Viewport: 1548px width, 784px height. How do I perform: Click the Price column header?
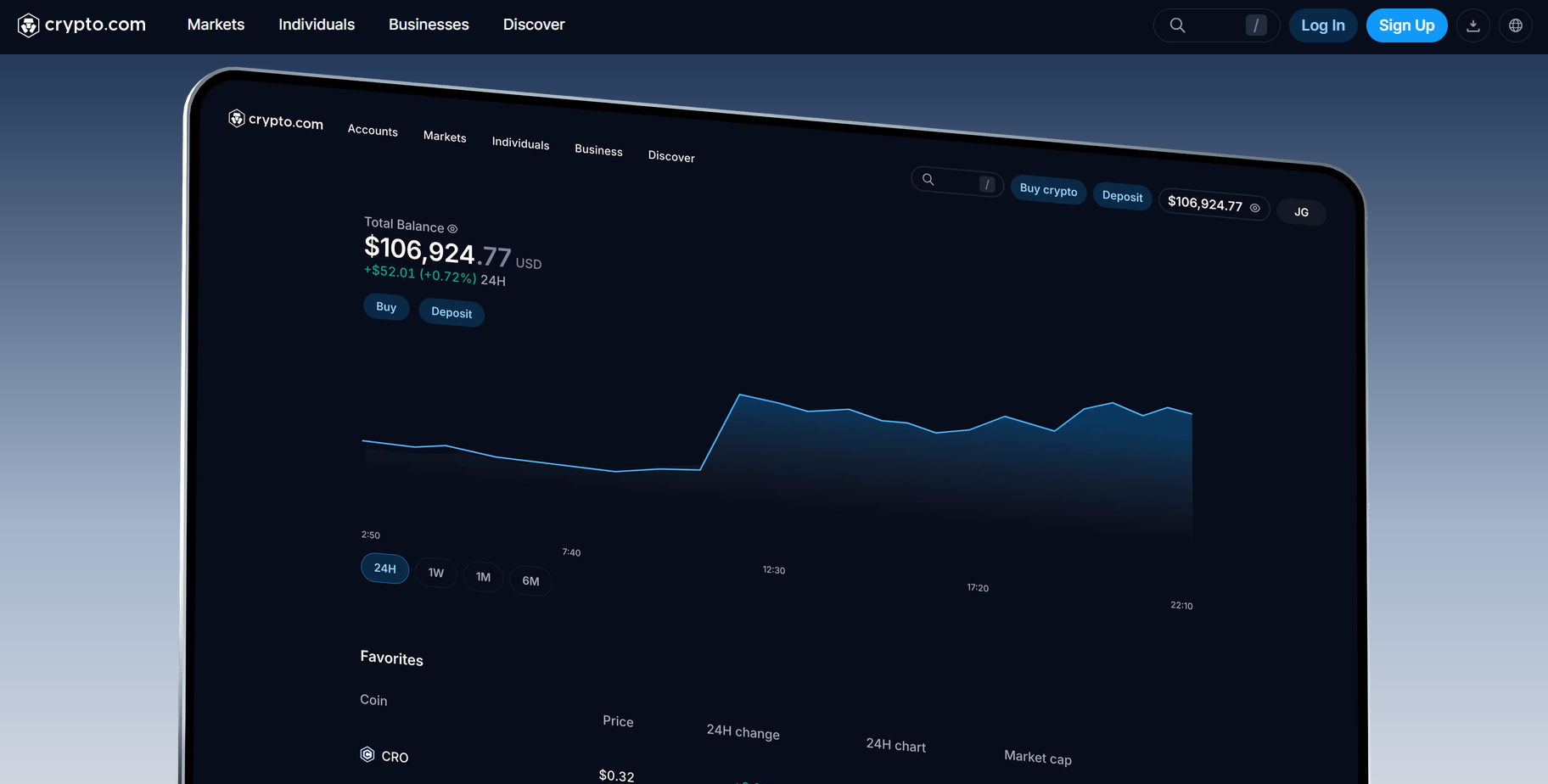click(x=618, y=721)
